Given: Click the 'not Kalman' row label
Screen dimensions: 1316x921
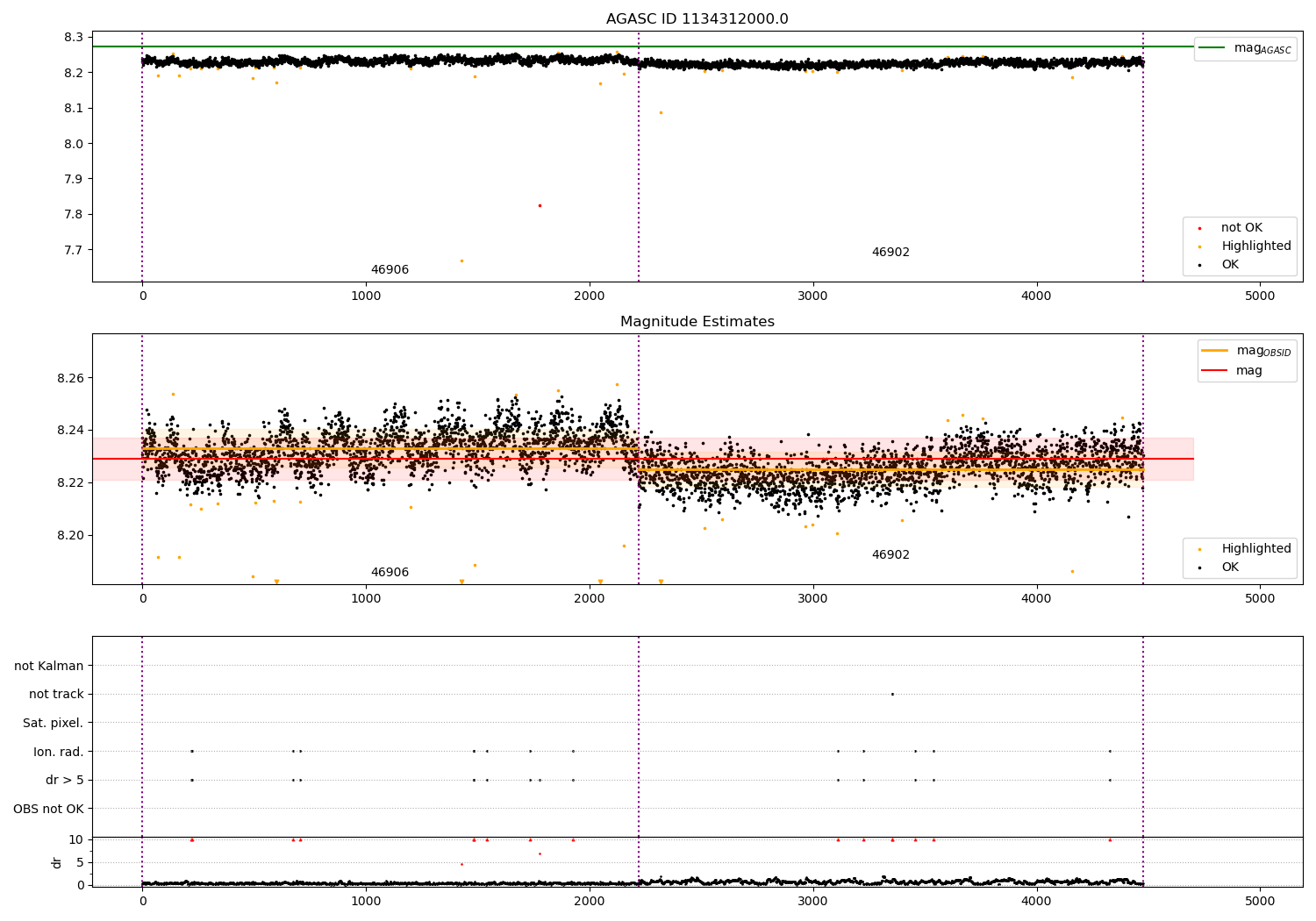Looking at the screenshot, I should [x=49, y=667].
